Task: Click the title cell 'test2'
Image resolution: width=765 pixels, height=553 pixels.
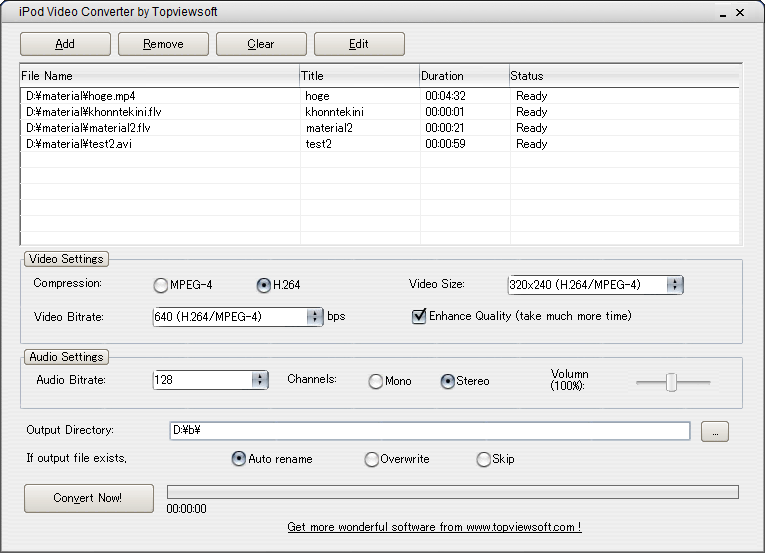Action: point(319,144)
